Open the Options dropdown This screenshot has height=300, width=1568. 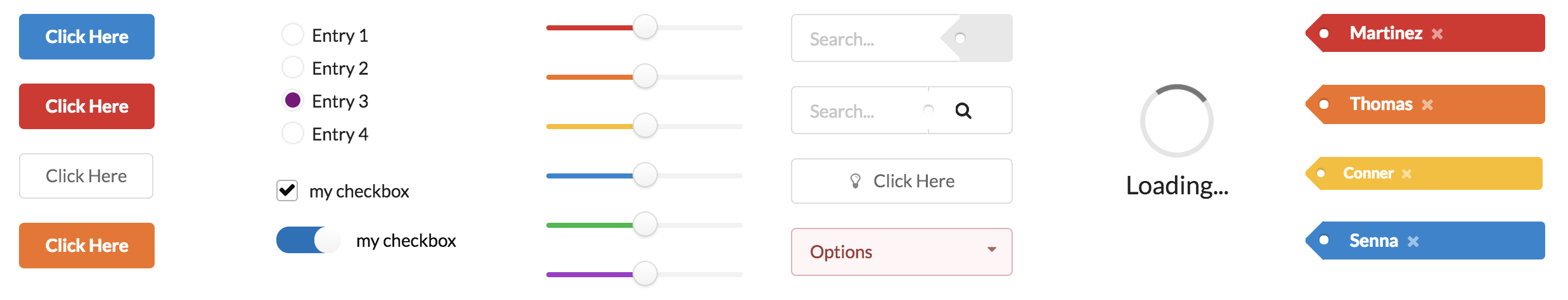(x=901, y=252)
